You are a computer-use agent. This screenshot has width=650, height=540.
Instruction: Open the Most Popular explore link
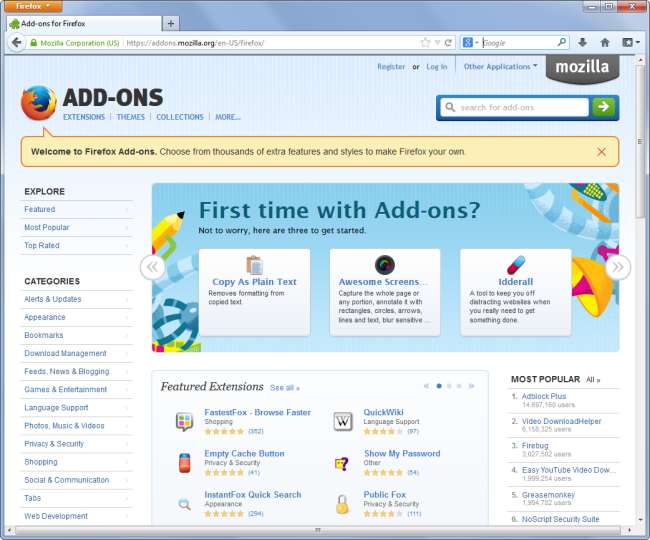point(46,228)
